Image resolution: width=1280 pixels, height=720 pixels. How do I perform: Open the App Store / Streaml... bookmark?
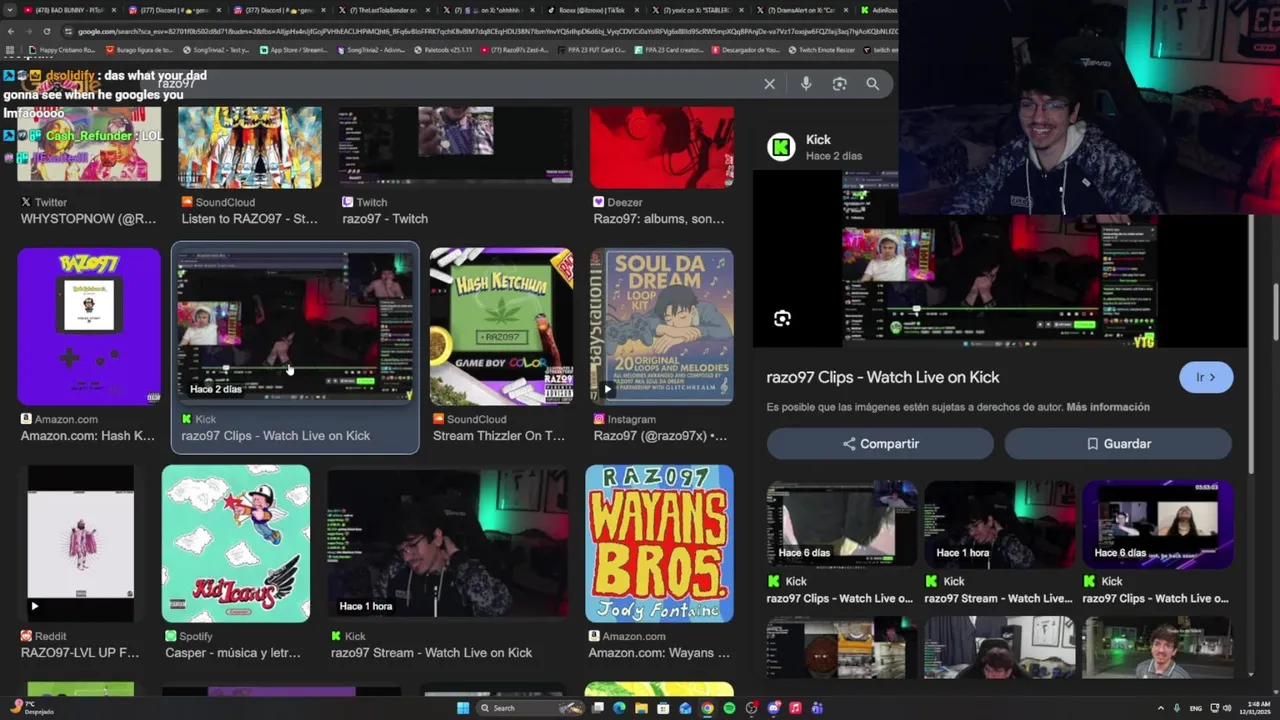(293, 49)
